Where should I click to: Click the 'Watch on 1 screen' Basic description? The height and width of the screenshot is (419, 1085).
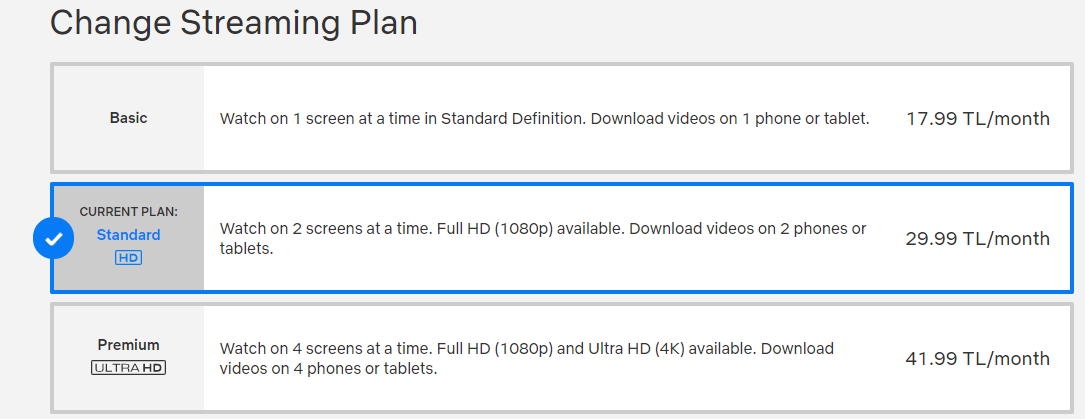pyautogui.click(x=545, y=119)
